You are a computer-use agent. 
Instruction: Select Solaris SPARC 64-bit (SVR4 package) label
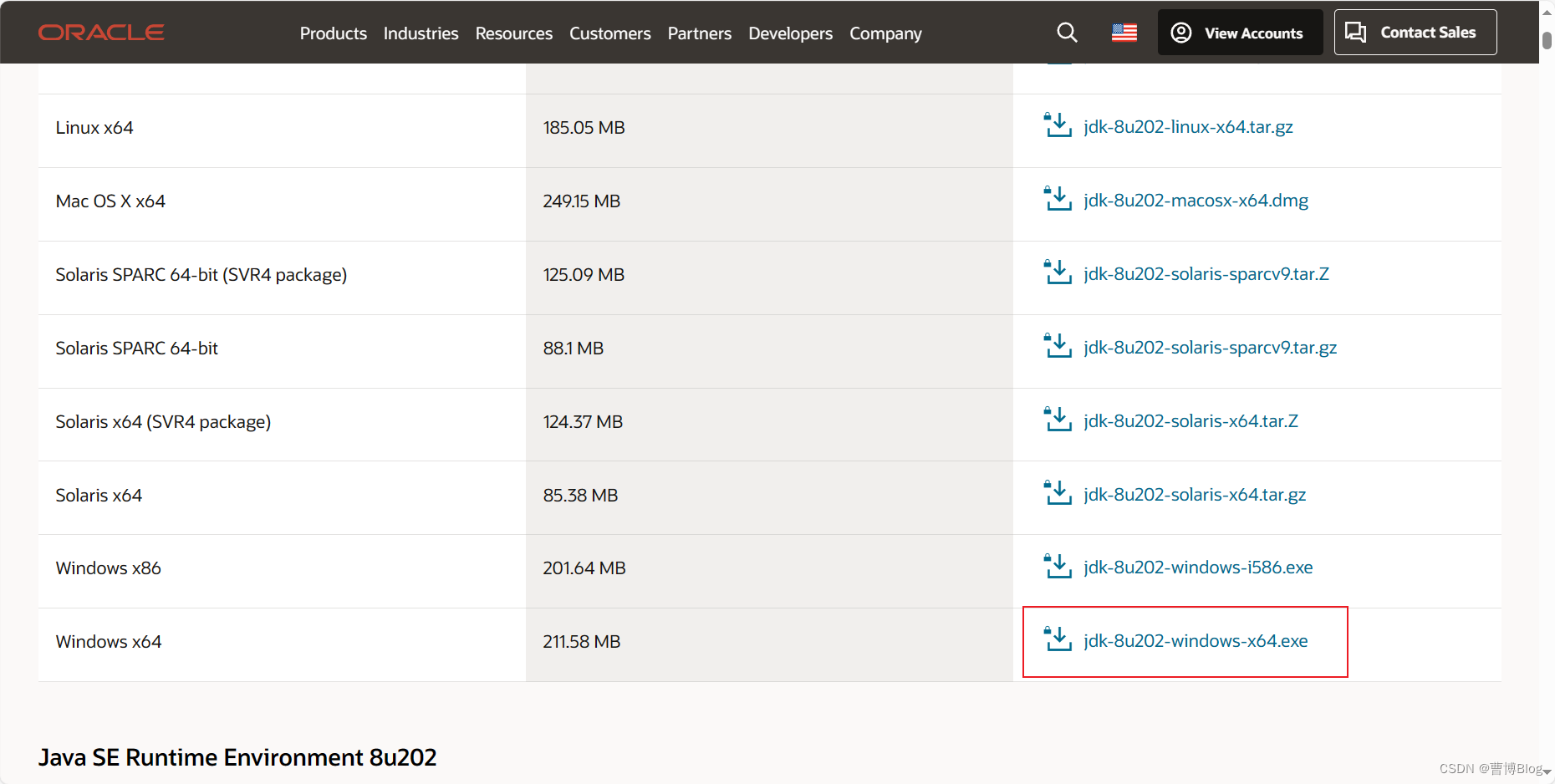click(201, 275)
